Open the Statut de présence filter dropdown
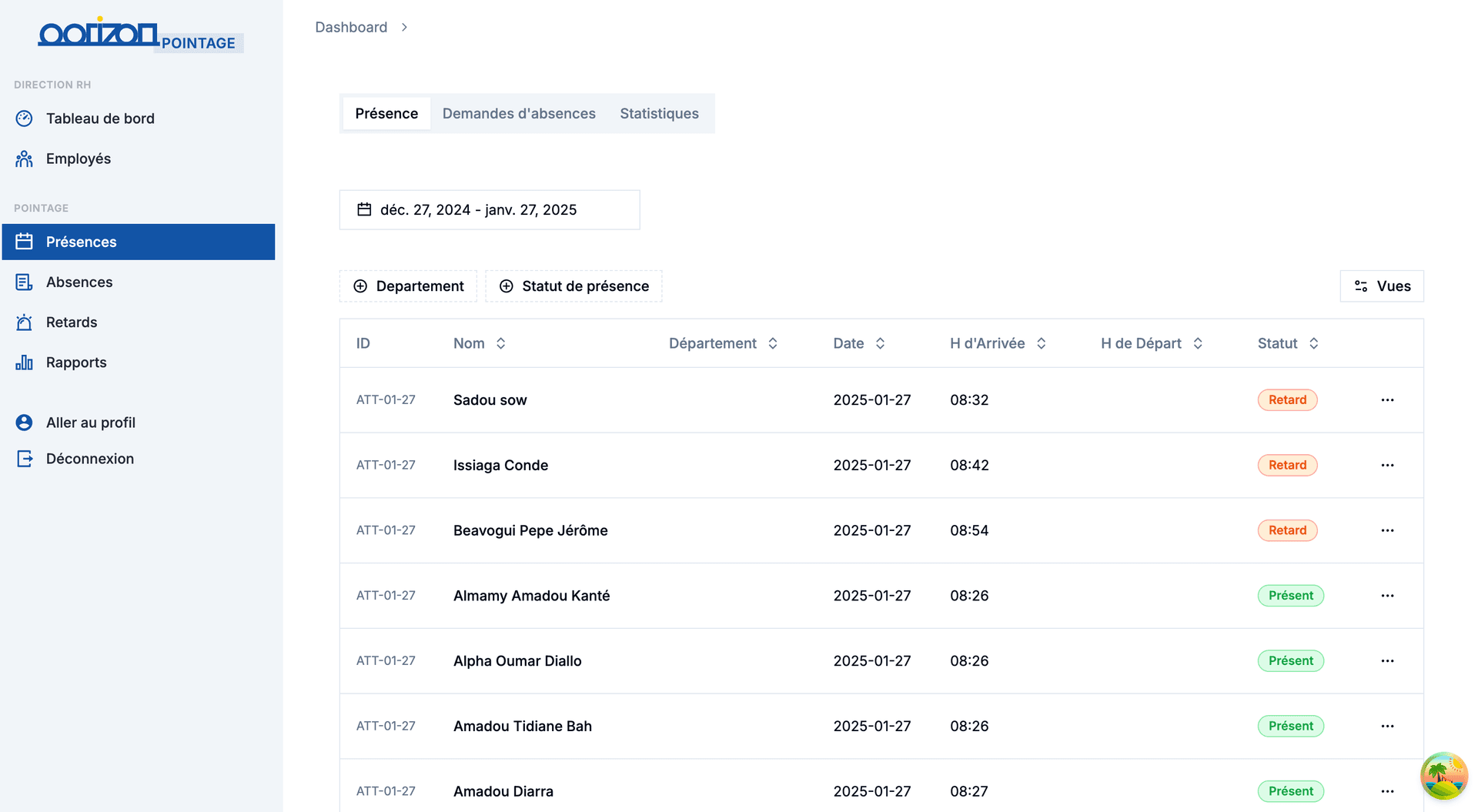1478x812 pixels. [573, 286]
